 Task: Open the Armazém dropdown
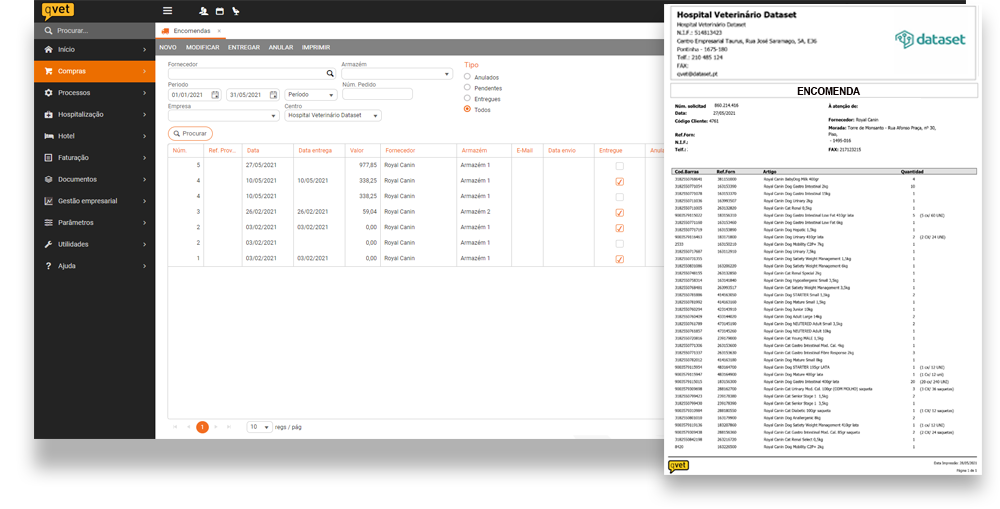pyautogui.click(x=397, y=74)
